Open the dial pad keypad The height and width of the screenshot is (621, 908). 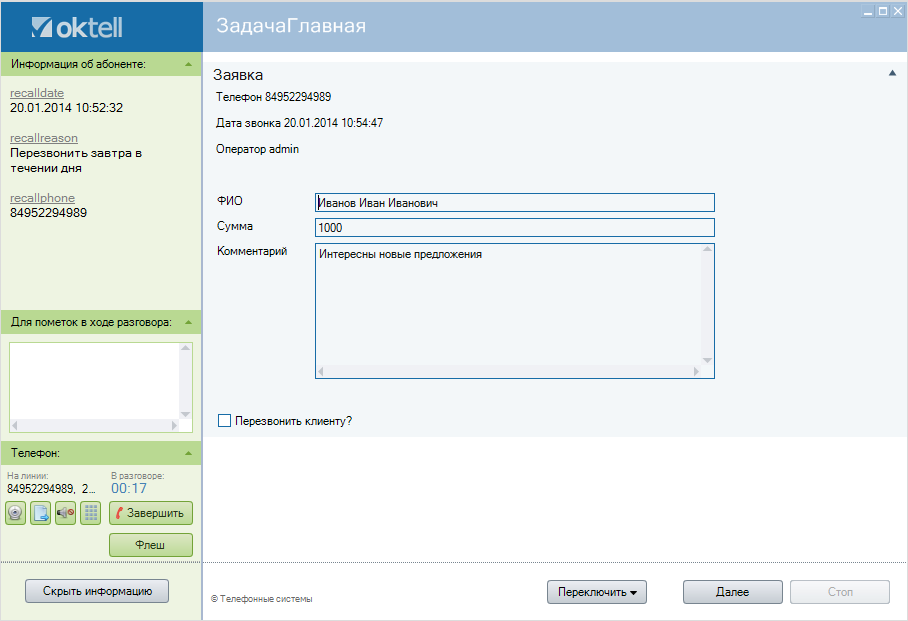point(90,513)
